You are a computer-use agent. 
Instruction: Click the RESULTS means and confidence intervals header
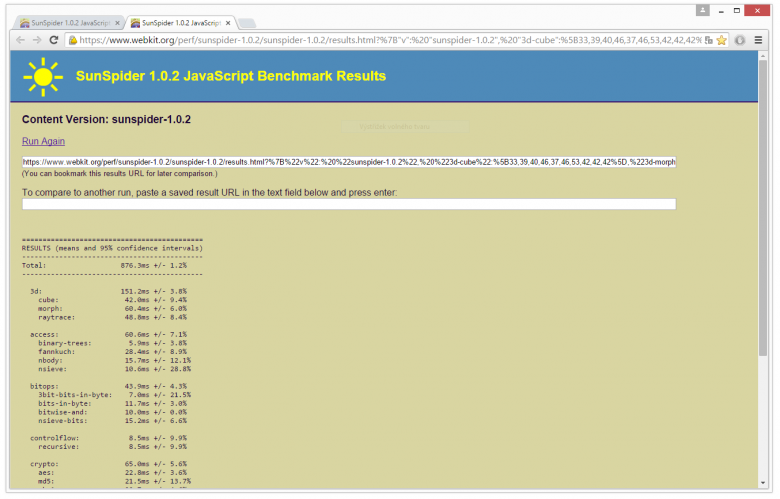coord(112,248)
